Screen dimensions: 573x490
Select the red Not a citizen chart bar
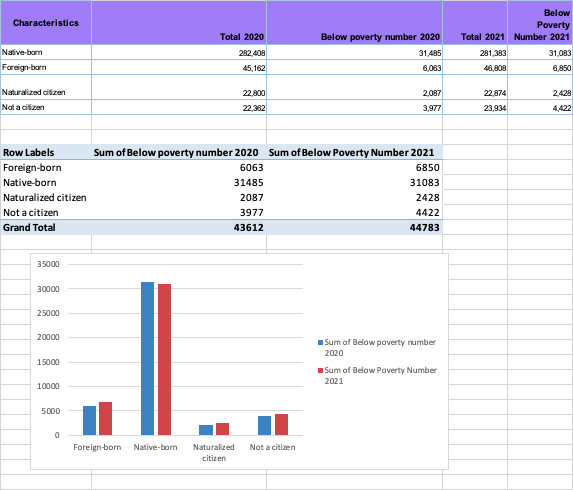click(281, 424)
